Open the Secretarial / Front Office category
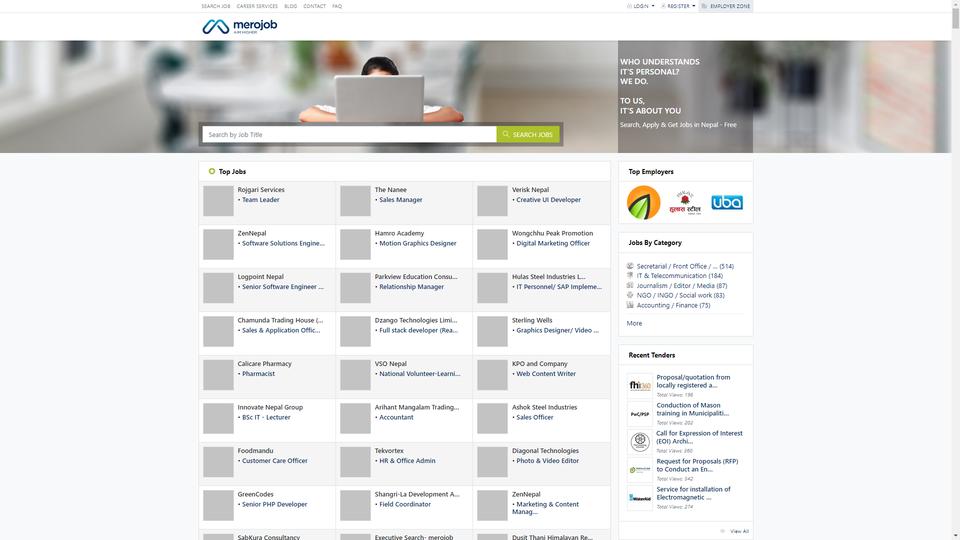Screen dimensions: 960x540 [684, 266]
